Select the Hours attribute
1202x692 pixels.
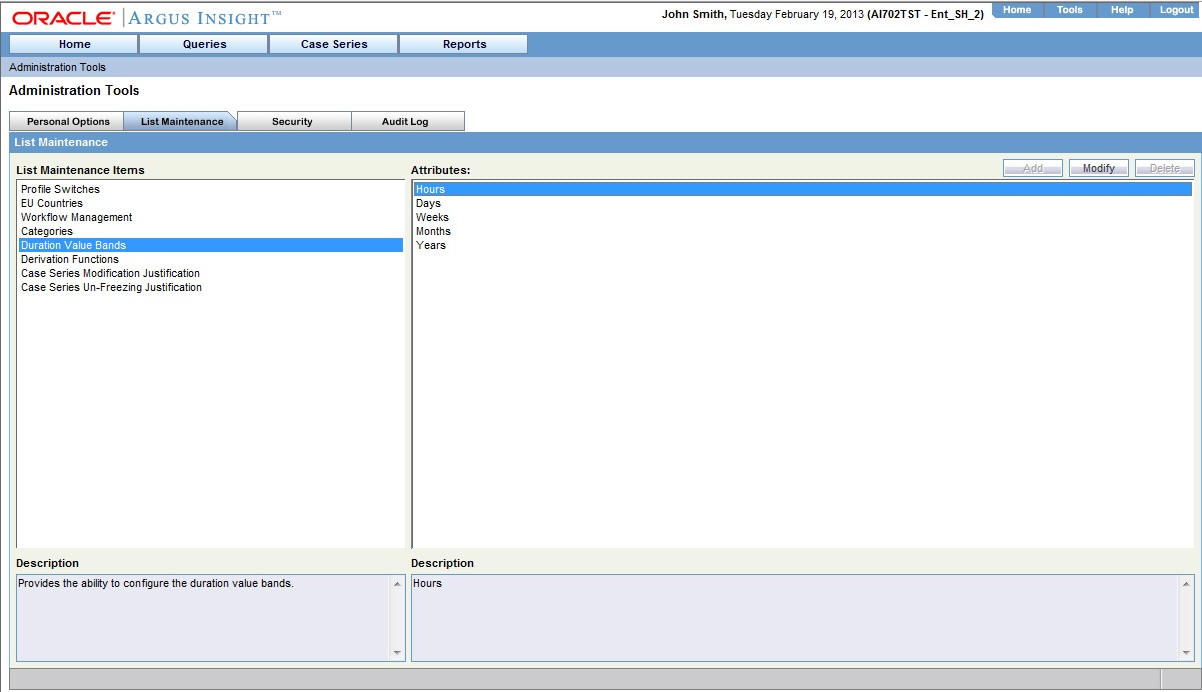(802, 189)
